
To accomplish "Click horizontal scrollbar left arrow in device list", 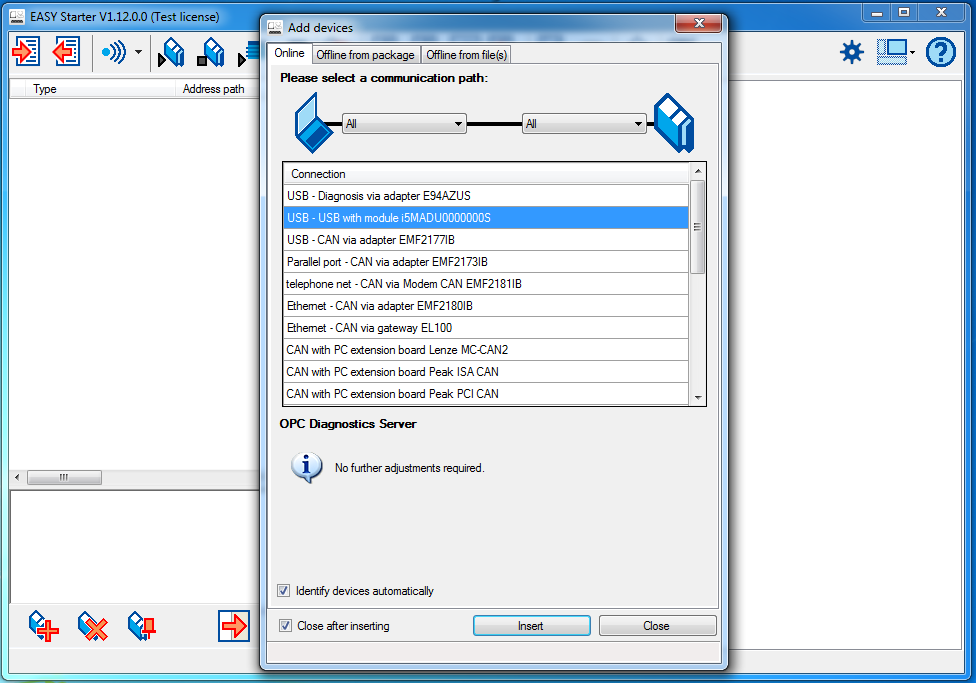I will tap(17, 478).
